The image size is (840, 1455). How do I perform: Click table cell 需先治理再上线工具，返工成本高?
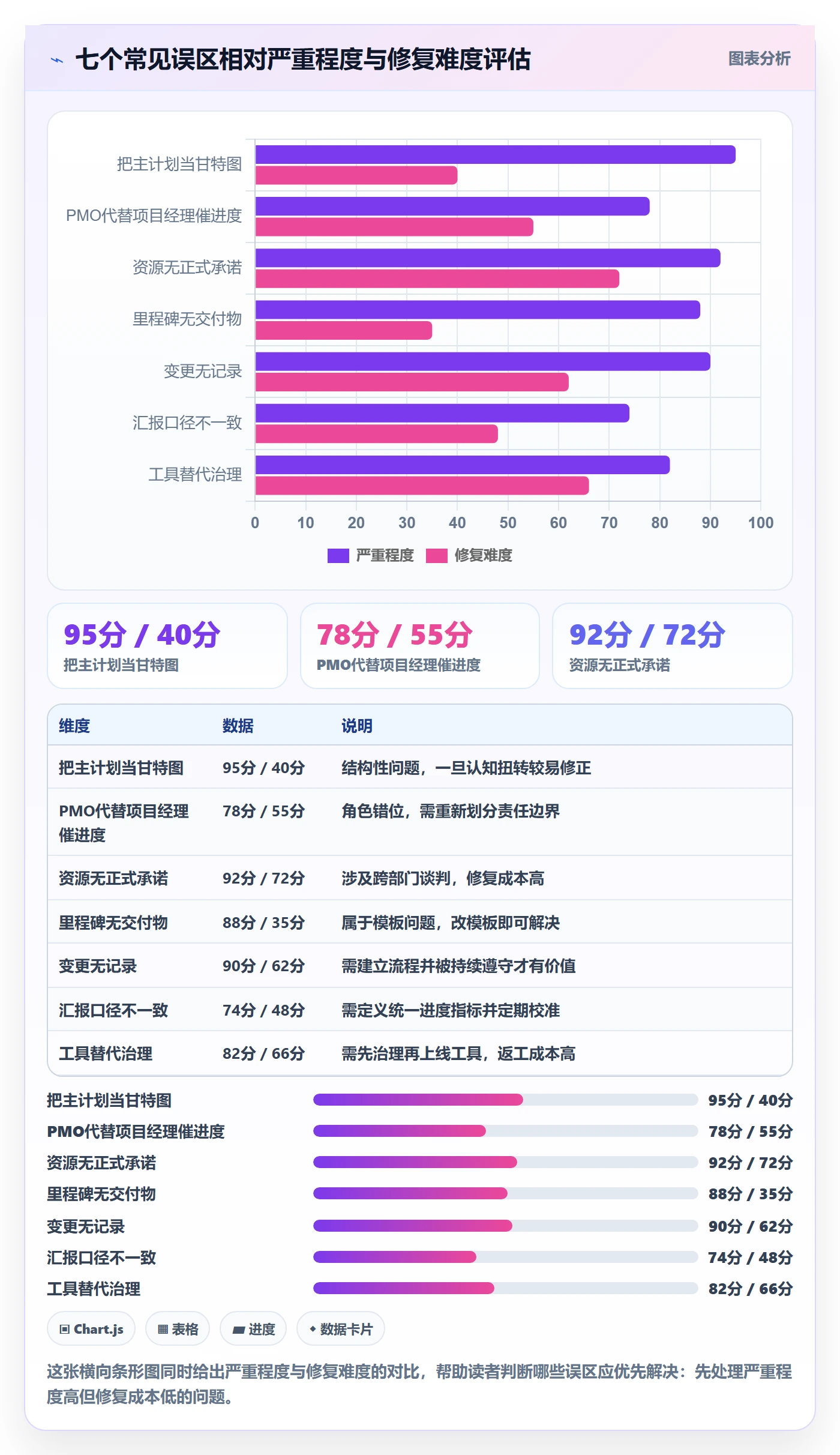458,1053
